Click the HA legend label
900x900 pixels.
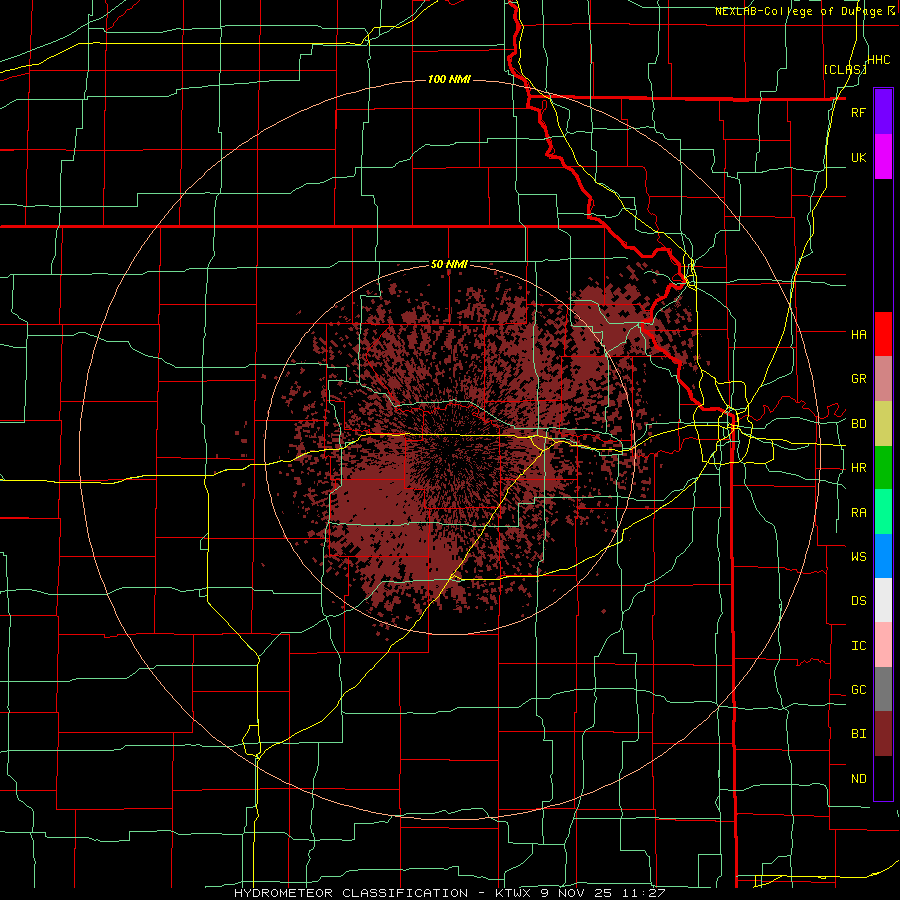(x=858, y=335)
